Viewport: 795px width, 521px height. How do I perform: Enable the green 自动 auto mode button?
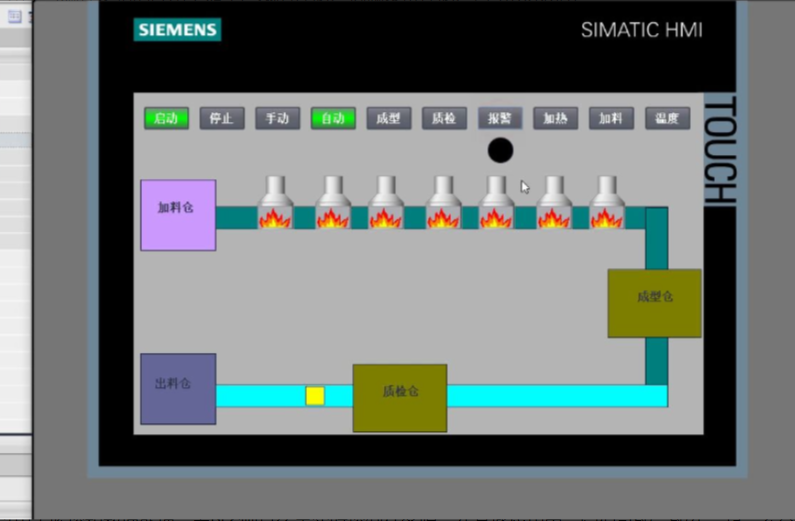tap(333, 118)
